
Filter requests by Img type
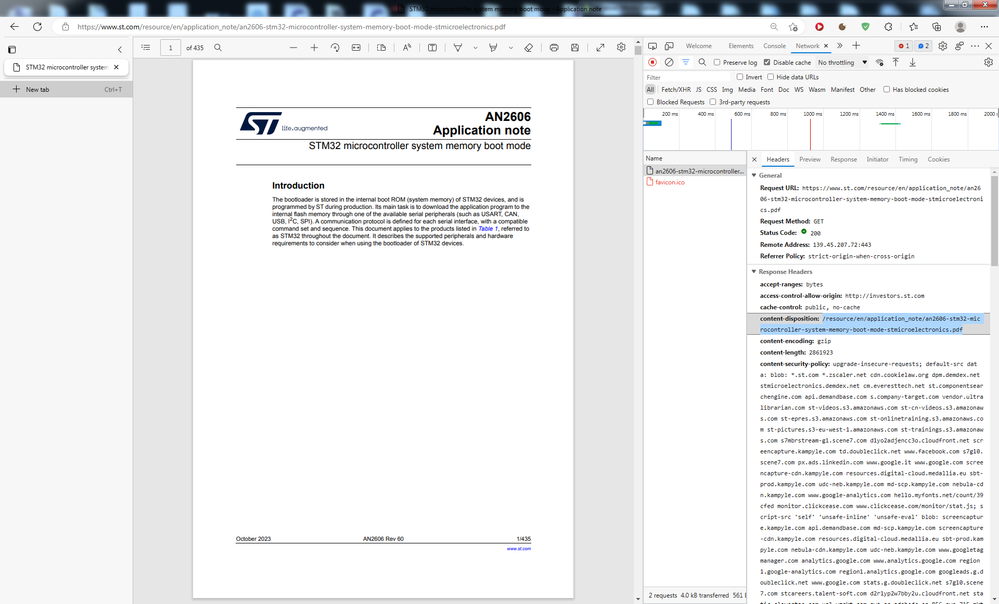click(727, 89)
